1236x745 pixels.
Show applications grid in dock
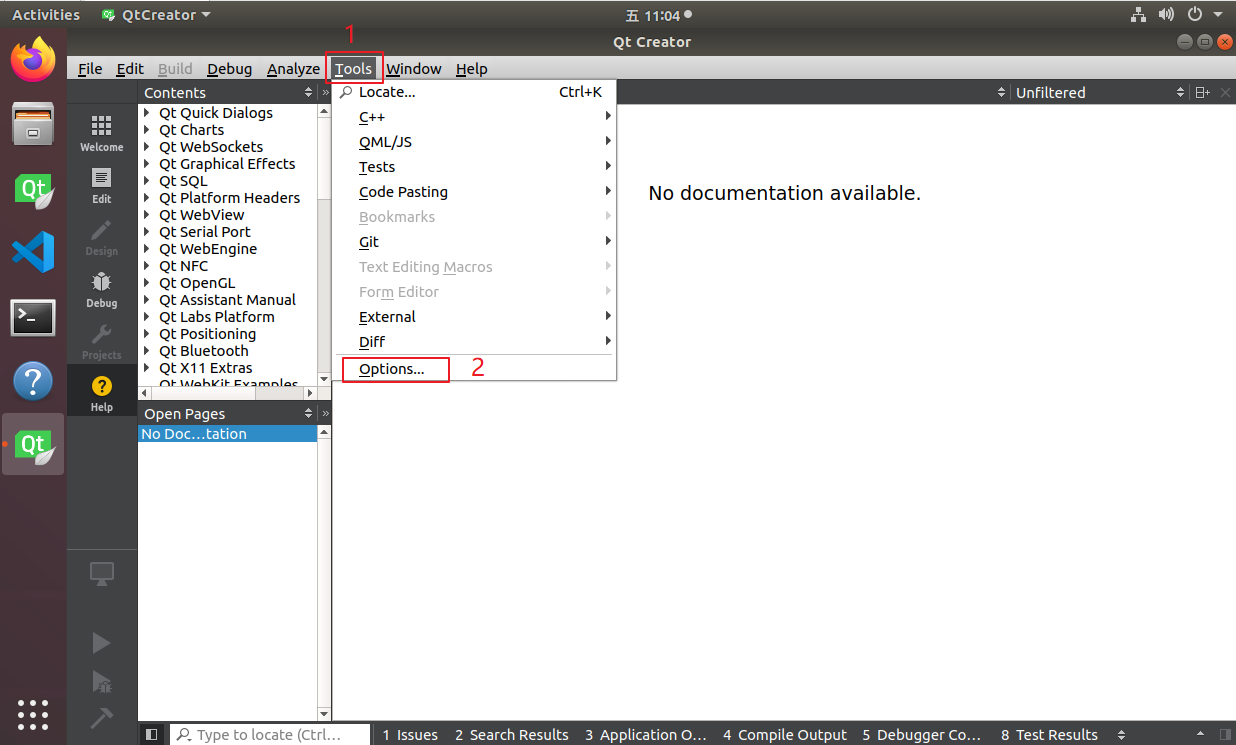click(x=33, y=714)
